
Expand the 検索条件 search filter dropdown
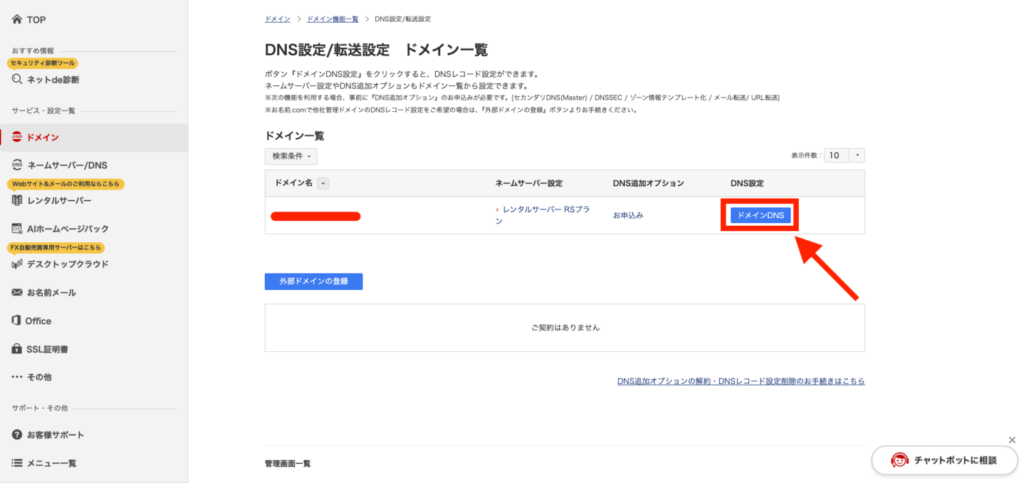(x=291, y=156)
